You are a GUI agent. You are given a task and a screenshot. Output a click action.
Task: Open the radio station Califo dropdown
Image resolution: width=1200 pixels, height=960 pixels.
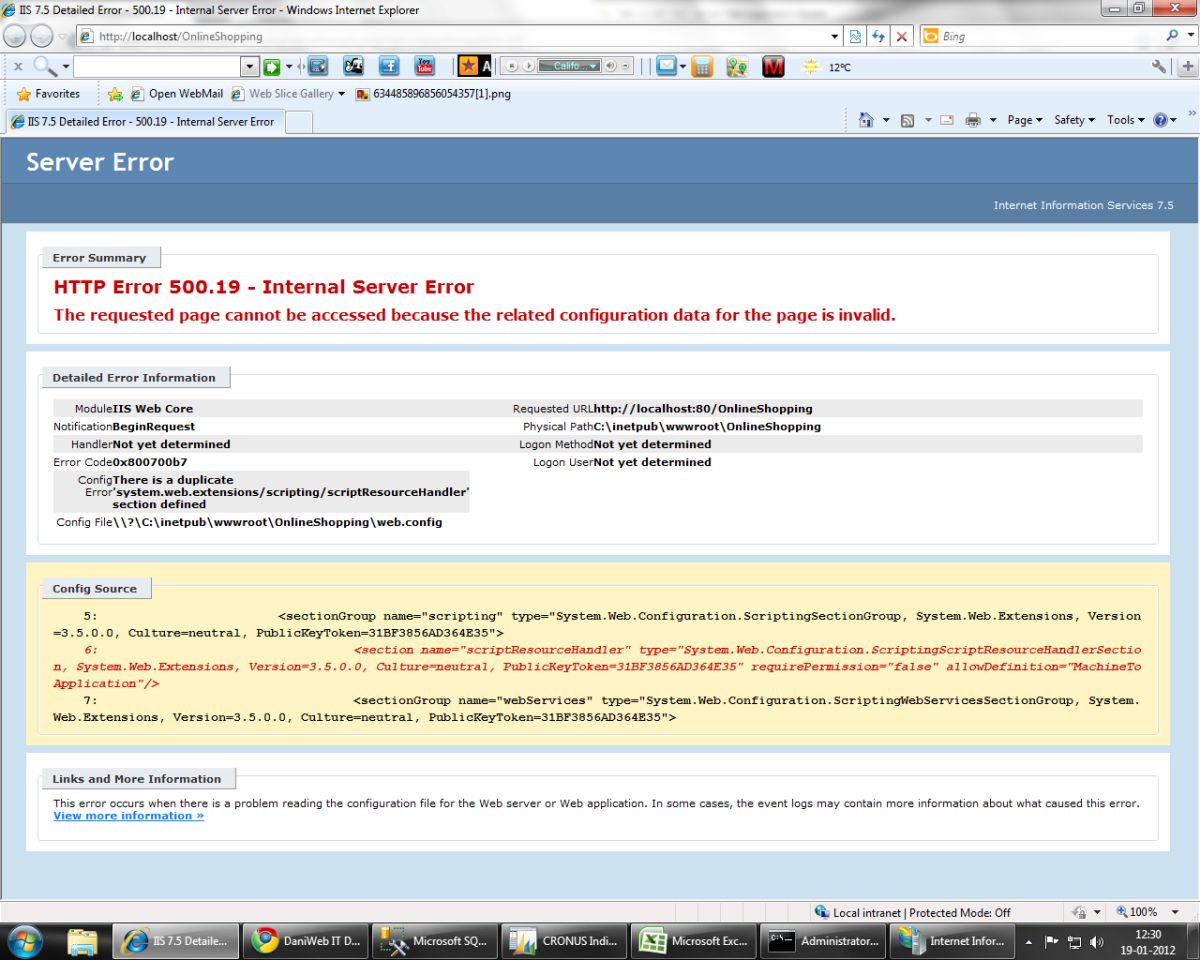point(569,66)
